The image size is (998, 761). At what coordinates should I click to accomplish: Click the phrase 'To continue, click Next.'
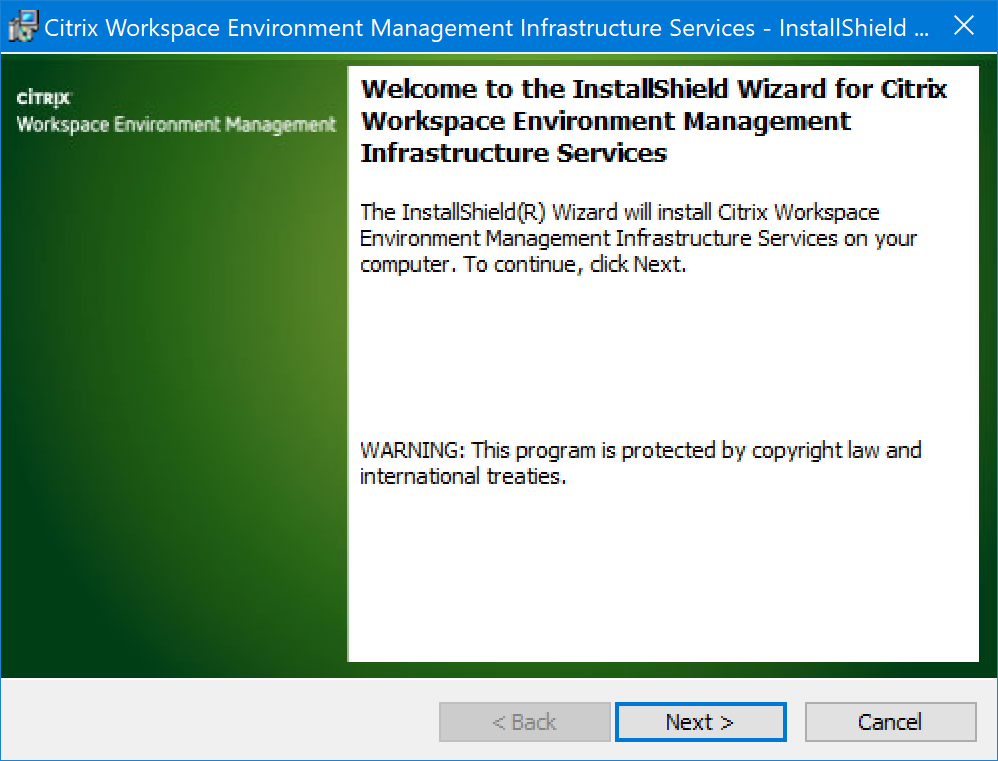[575, 265]
